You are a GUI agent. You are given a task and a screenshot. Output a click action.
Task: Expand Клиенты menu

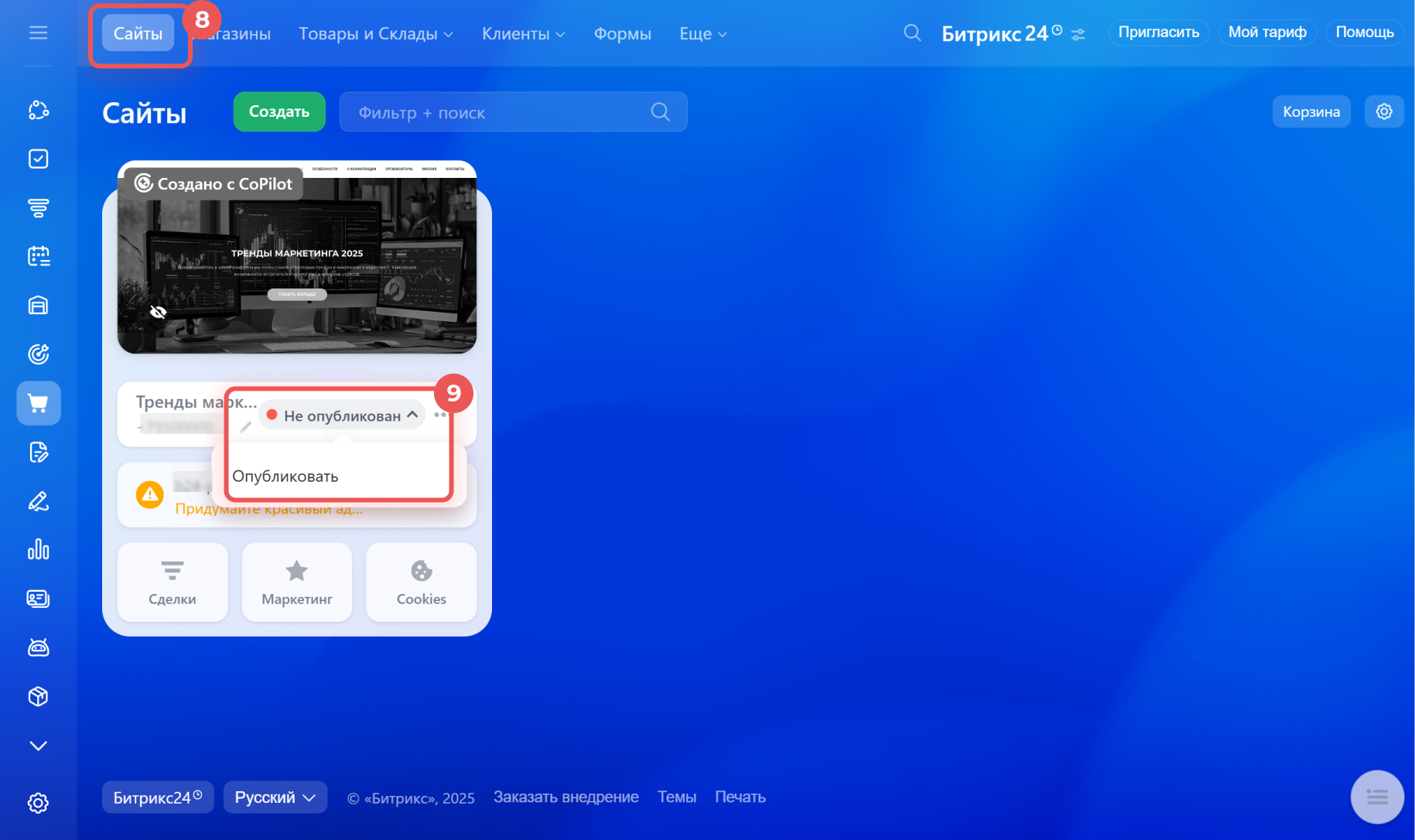tap(523, 34)
